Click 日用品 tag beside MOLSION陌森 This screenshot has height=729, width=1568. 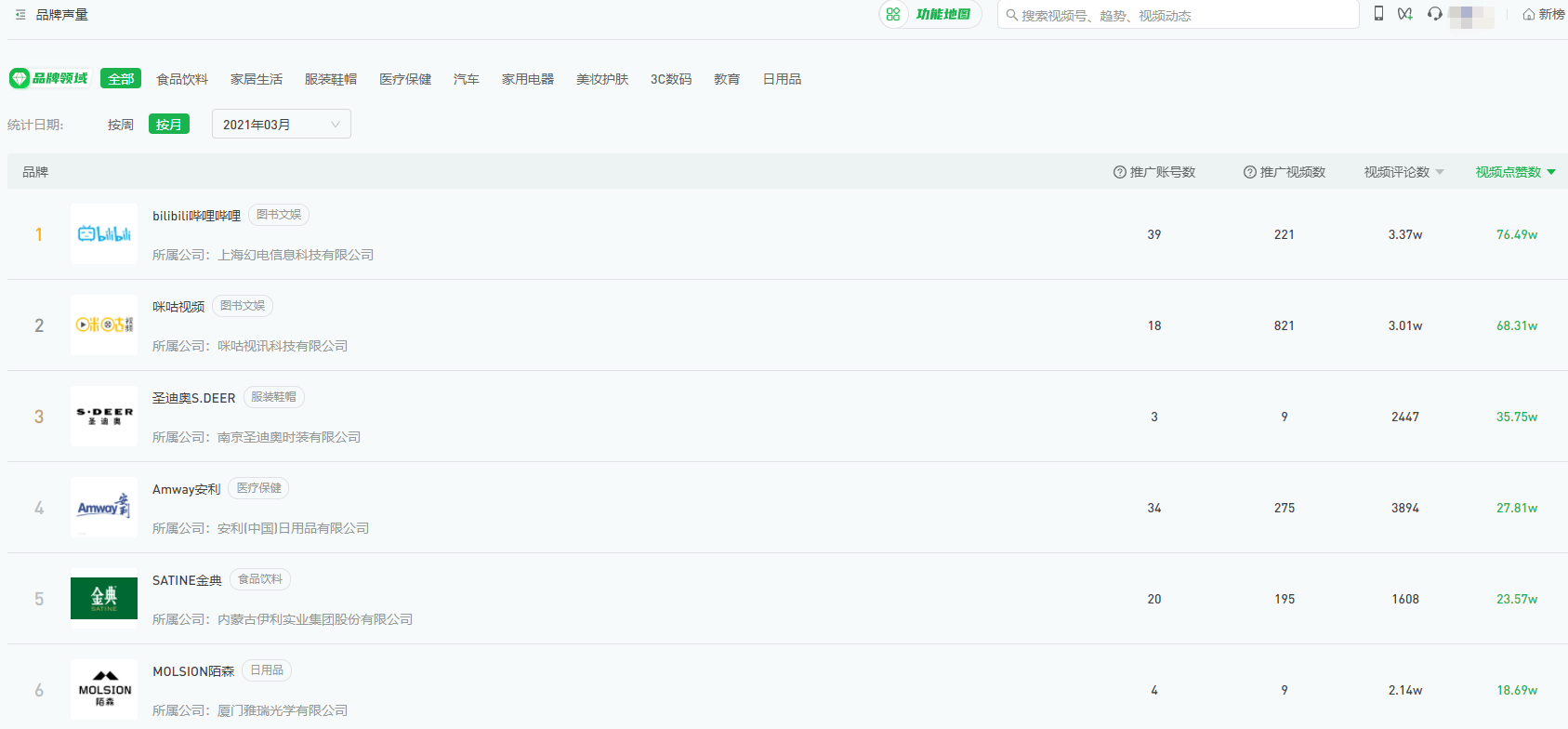(x=267, y=670)
